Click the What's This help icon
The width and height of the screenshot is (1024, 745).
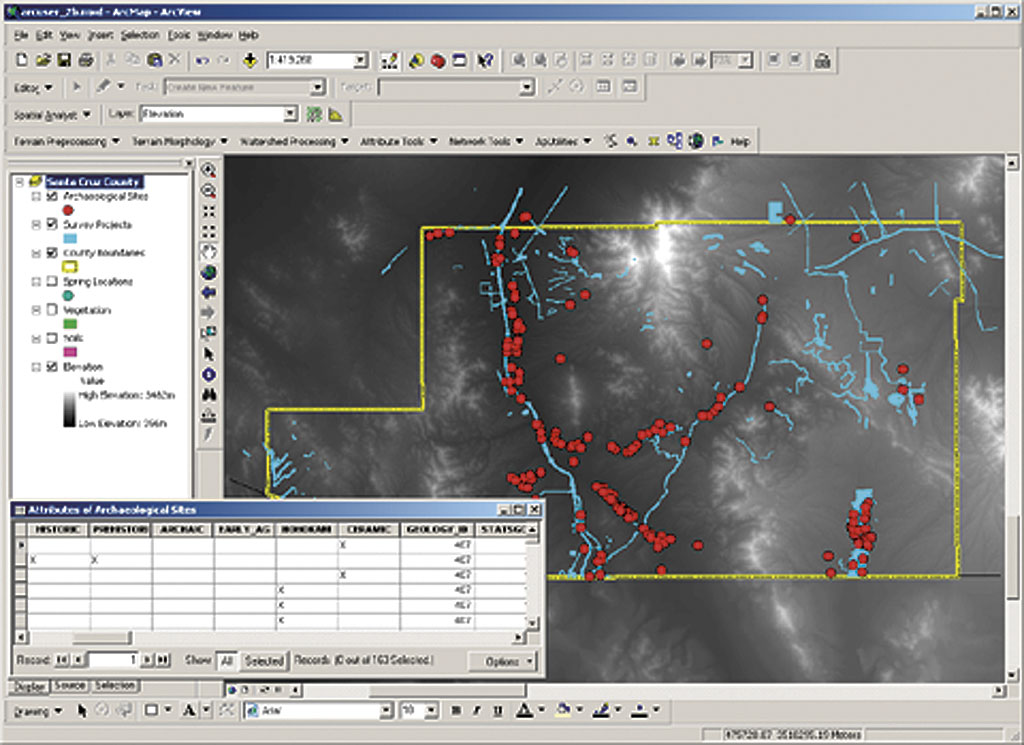pyautogui.click(x=486, y=61)
